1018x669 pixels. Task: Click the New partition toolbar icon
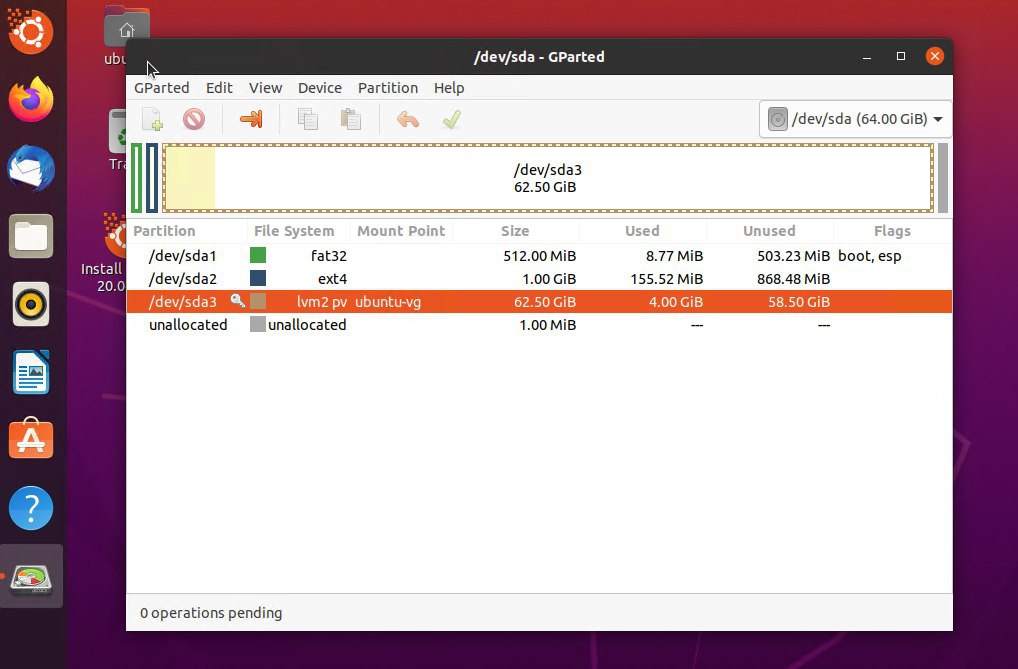tap(152, 120)
